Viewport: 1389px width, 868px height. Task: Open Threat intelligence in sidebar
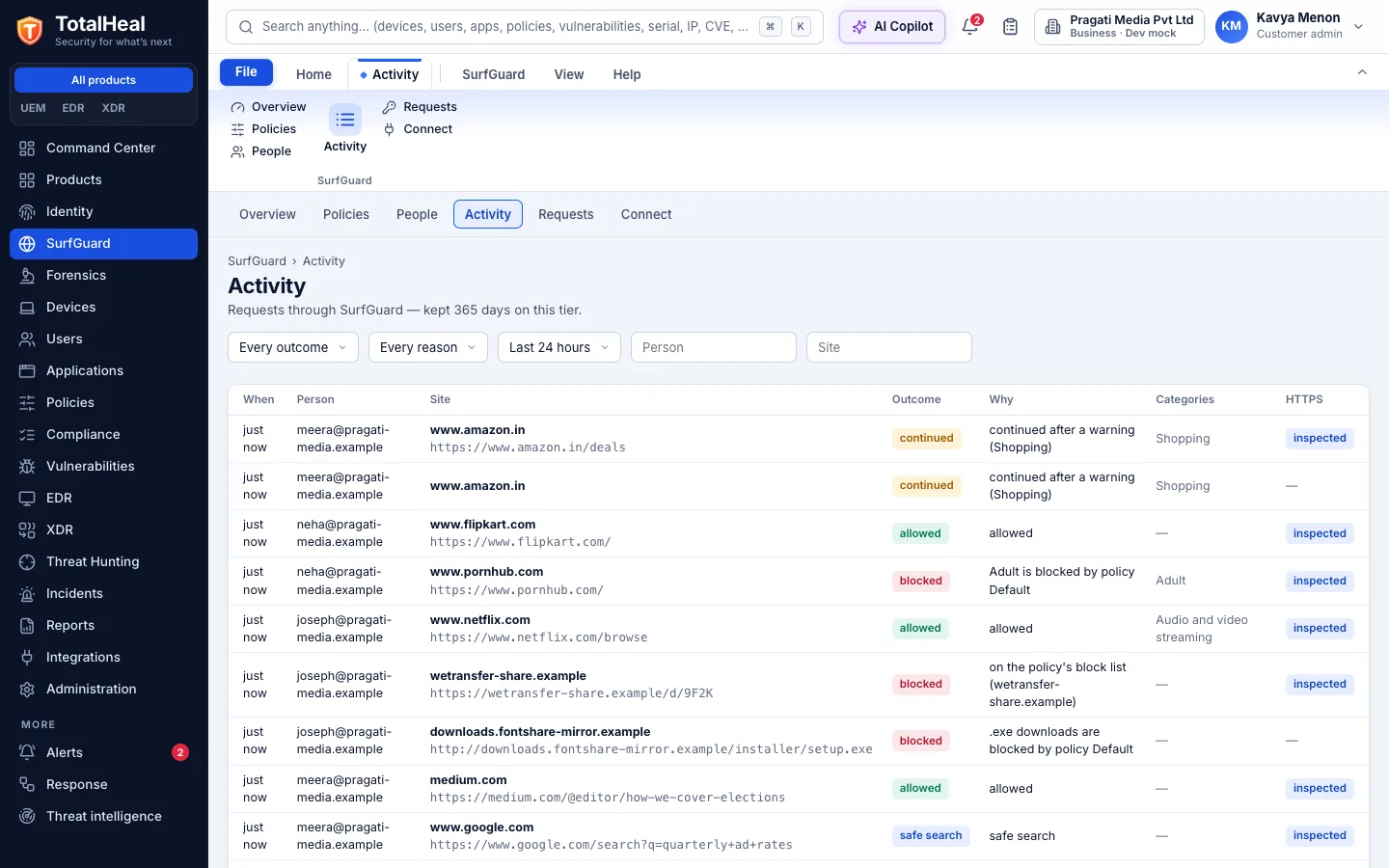coord(103,816)
